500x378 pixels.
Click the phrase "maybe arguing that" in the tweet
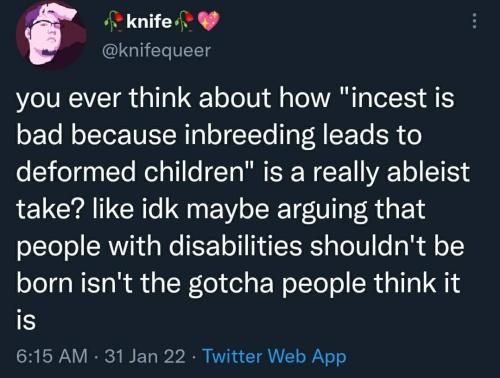(x=307, y=210)
